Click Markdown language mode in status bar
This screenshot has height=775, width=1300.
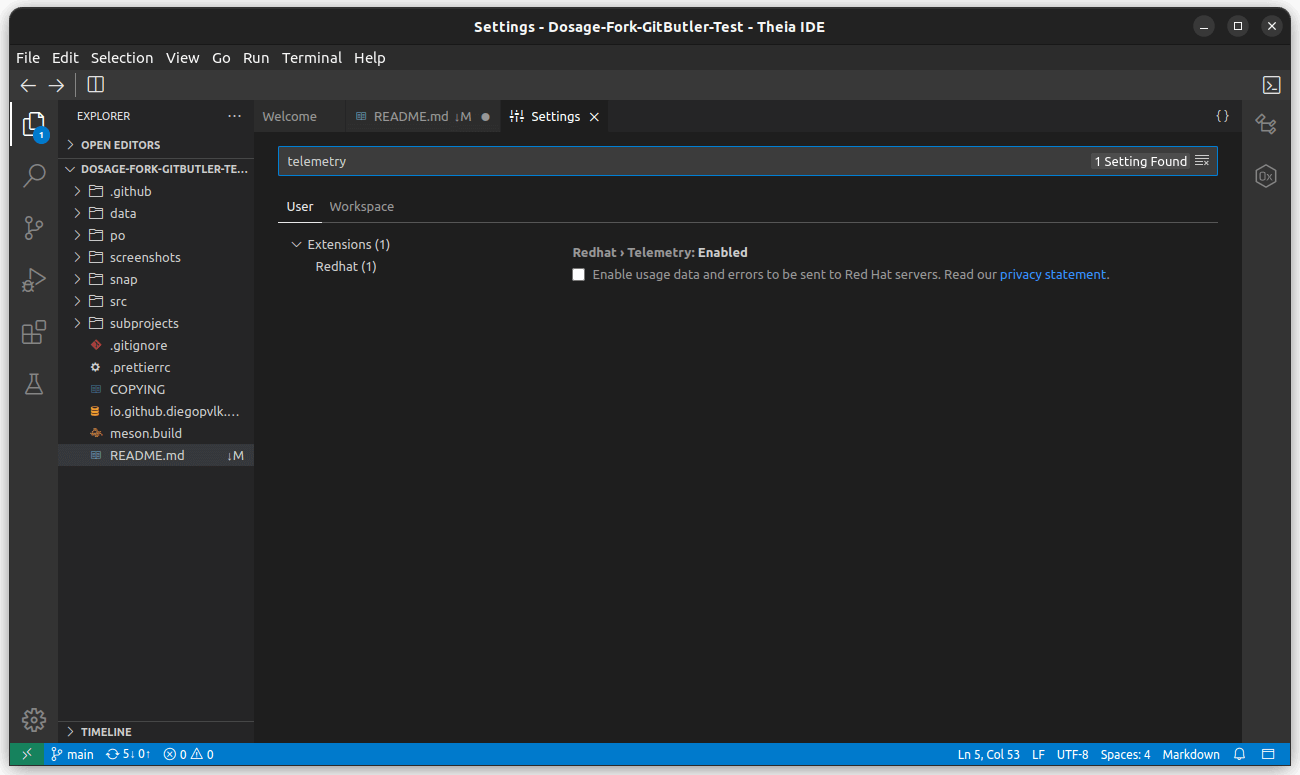(x=1191, y=754)
